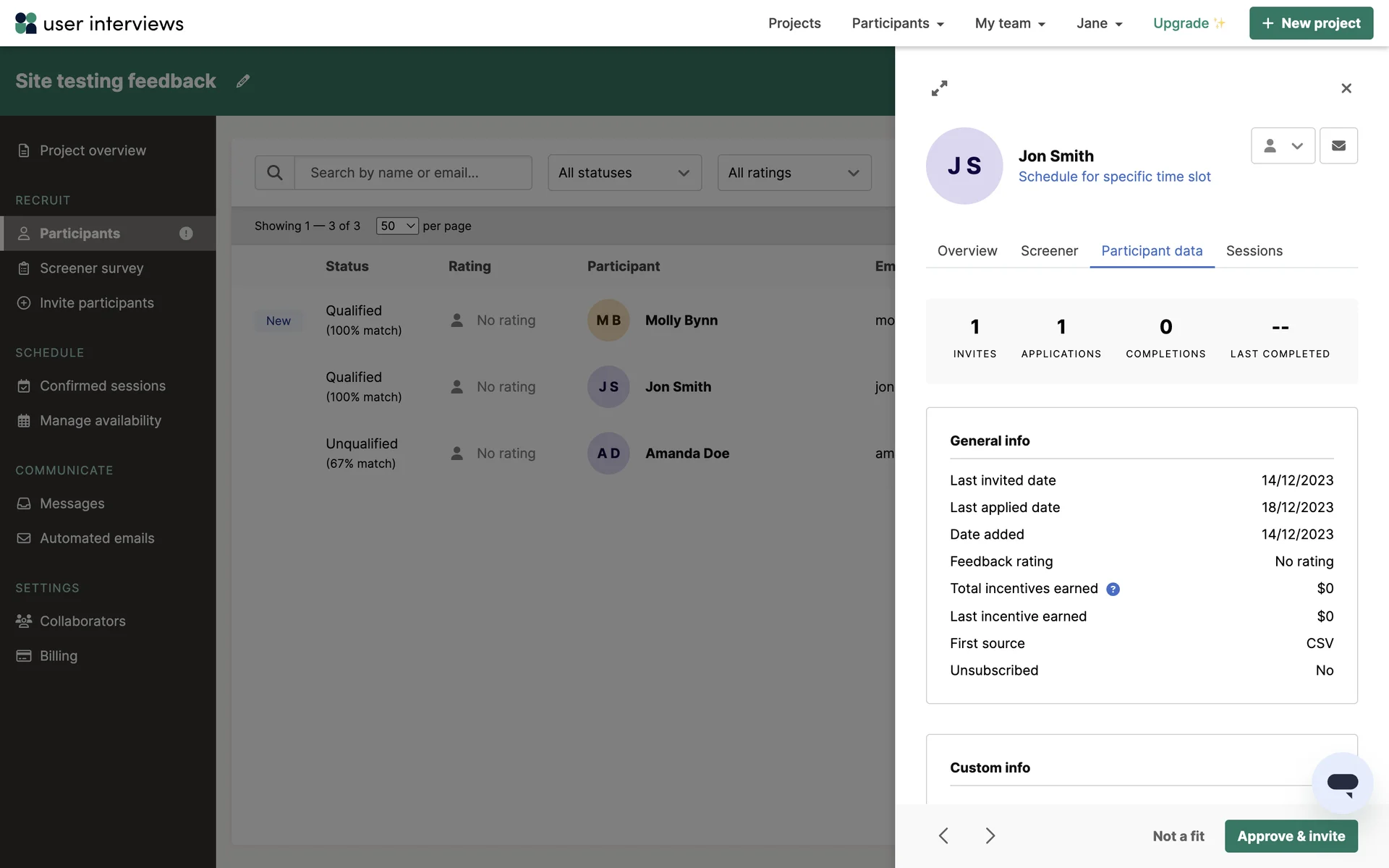Expand the All ratings filter
1389x868 pixels.
tap(794, 173)
